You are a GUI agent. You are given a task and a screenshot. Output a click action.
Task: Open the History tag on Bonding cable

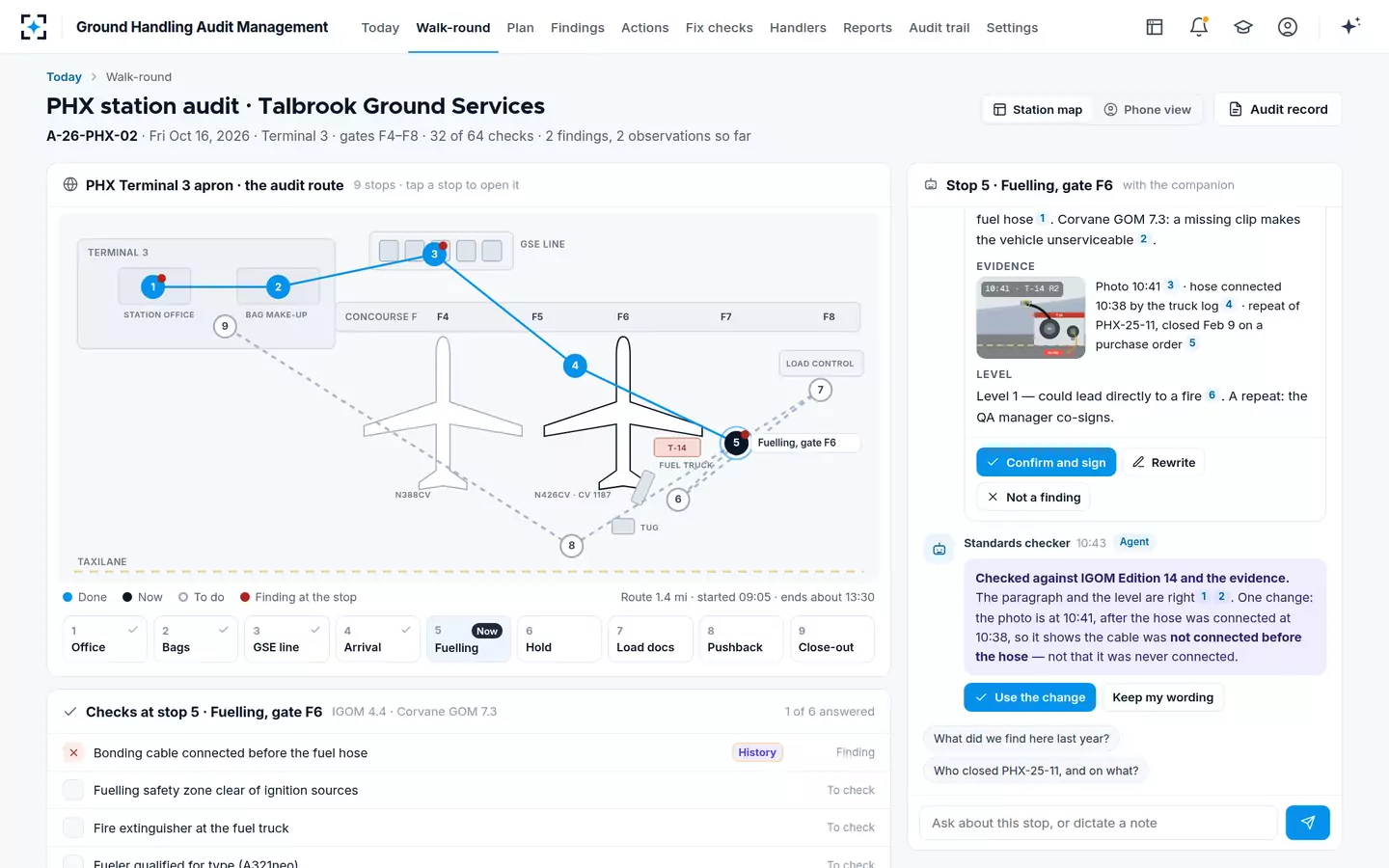pos(757,752)
